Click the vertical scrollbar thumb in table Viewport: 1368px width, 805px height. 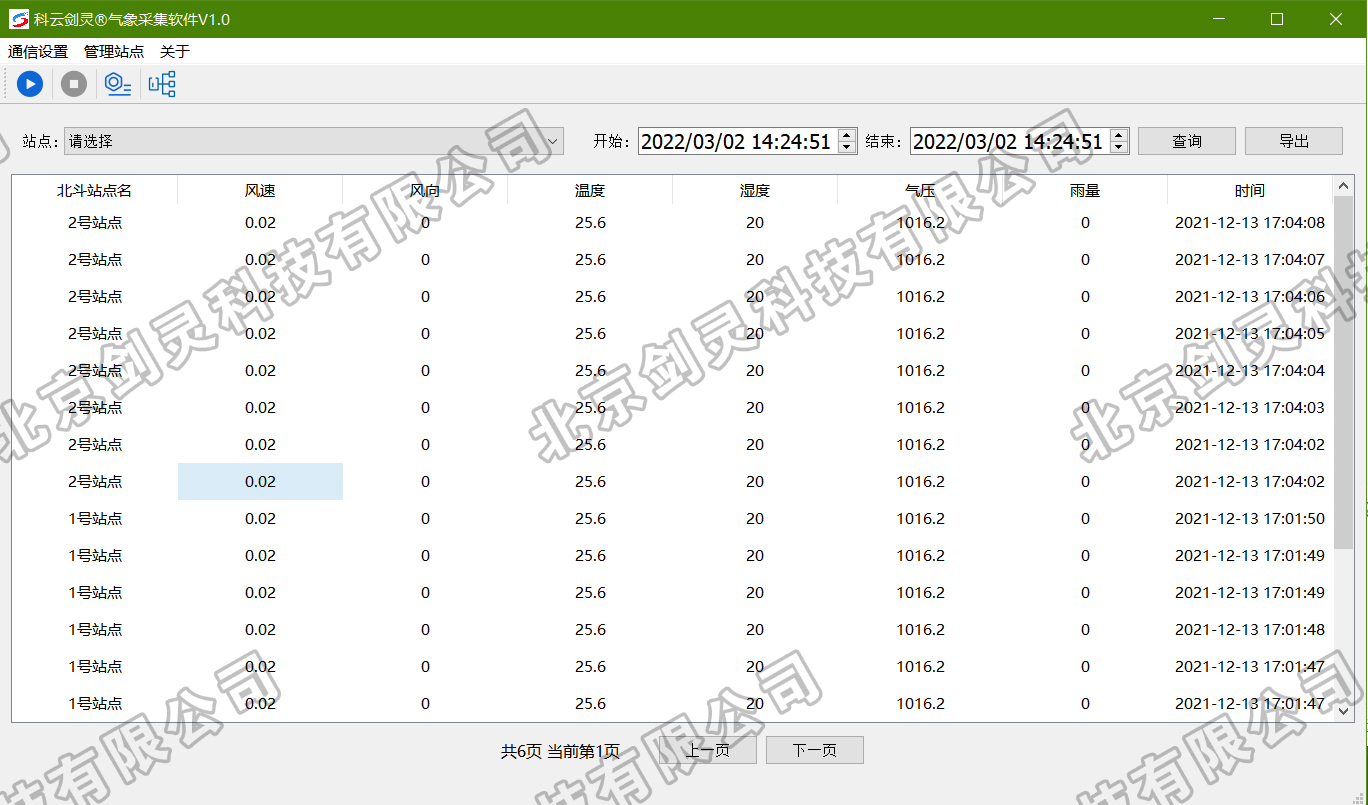tap(1343, 372)
